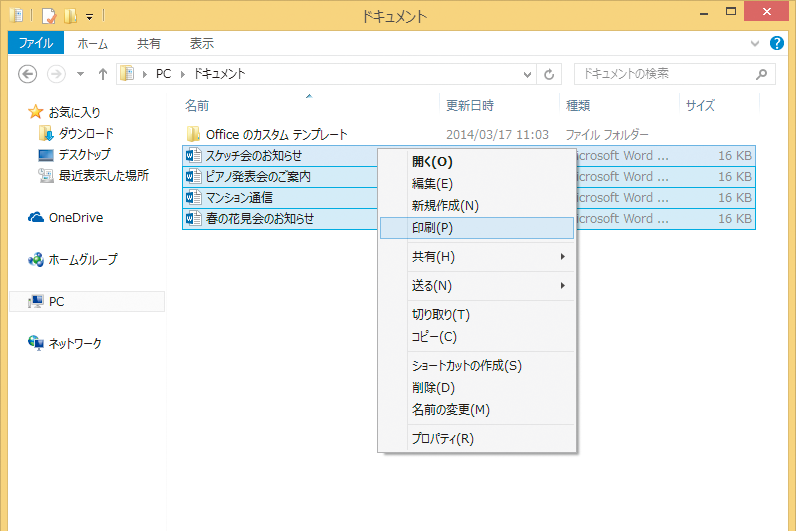Click the ドキュメントの検索 search field
The image size is (796, 531).
point(674,74)
